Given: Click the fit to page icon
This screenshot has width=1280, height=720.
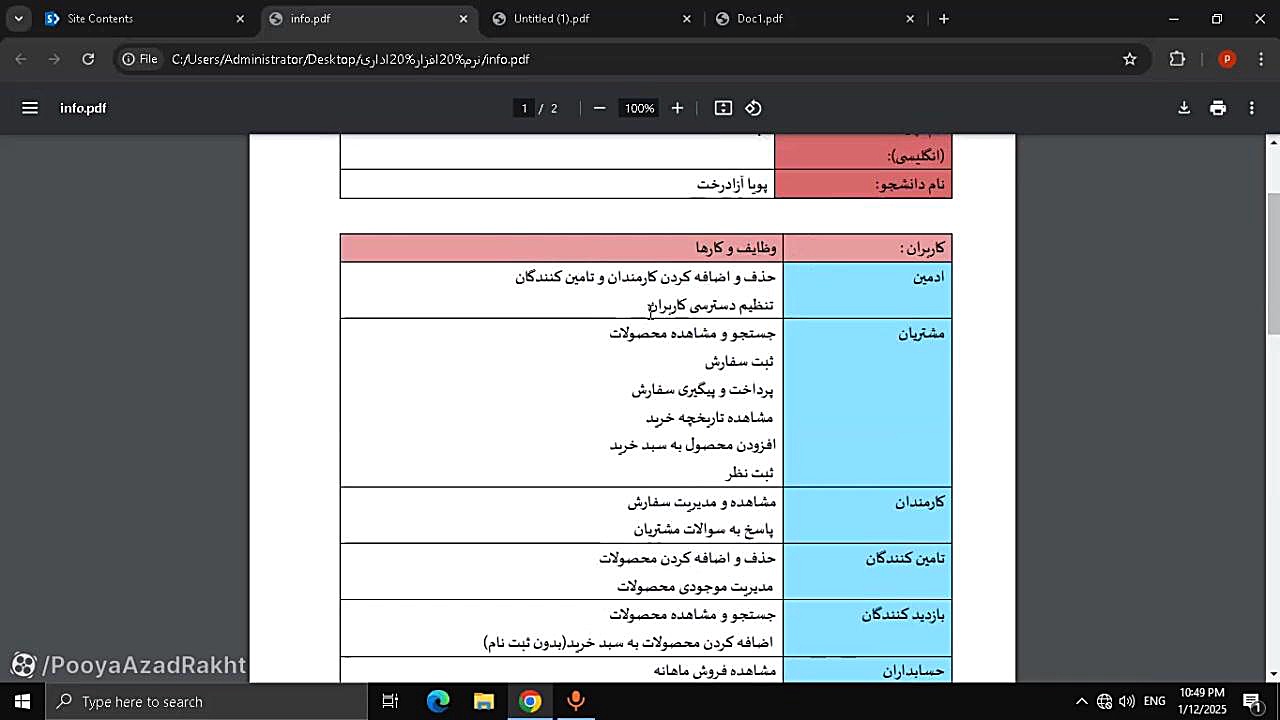Looking at the screenshot, I should 723,108.
